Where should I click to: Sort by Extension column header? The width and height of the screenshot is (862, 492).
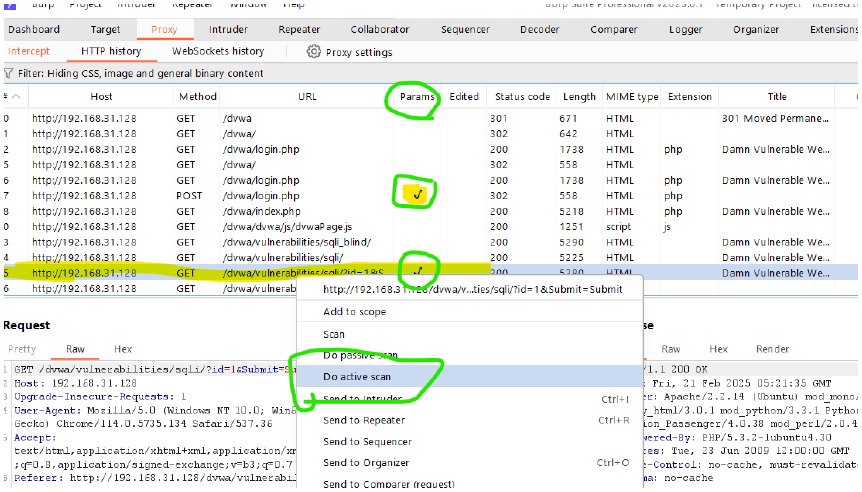point(690,97)
